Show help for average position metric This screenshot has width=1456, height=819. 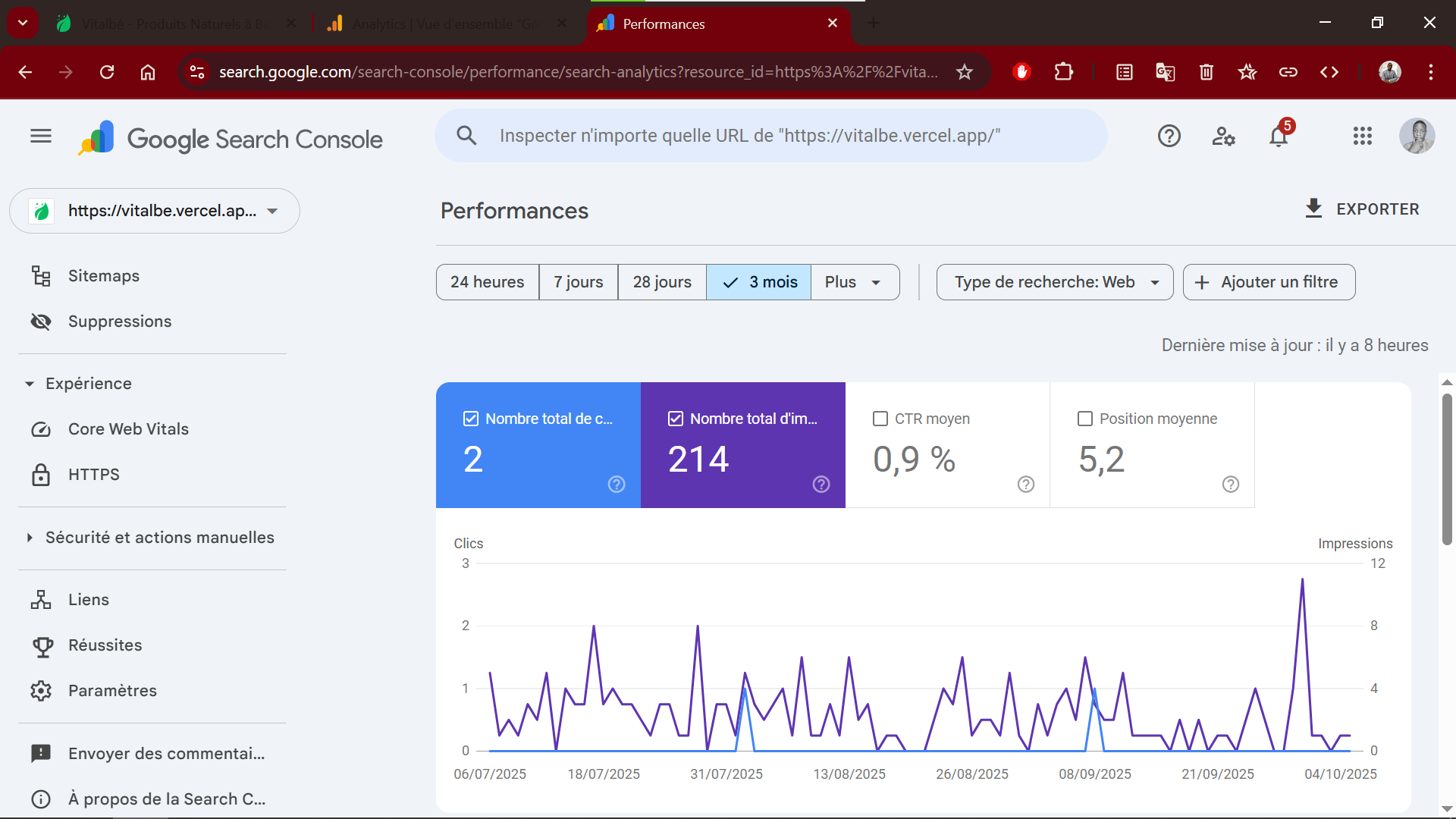pos(1231,484)
